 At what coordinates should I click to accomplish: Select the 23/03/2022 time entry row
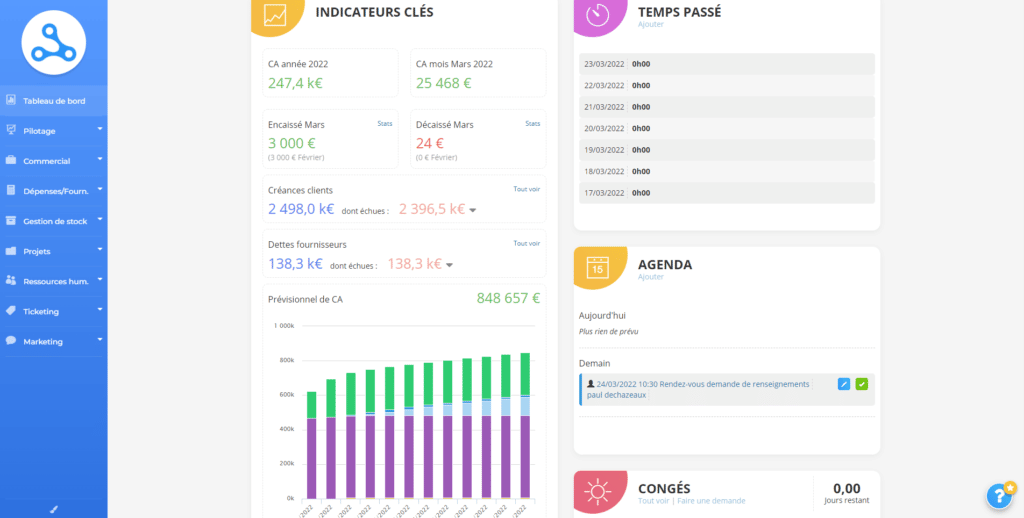(x=726, y=64)
